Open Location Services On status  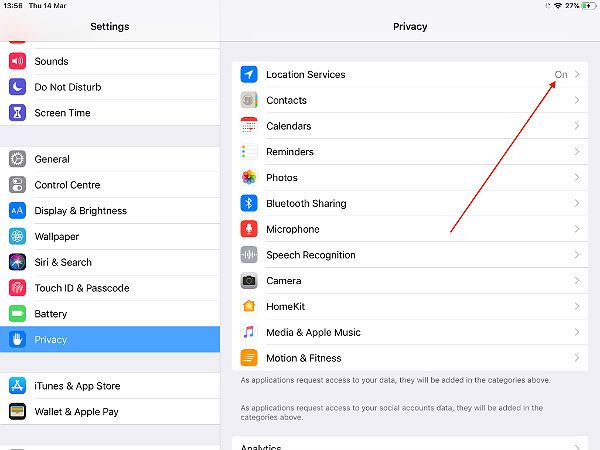pos(561,75)
